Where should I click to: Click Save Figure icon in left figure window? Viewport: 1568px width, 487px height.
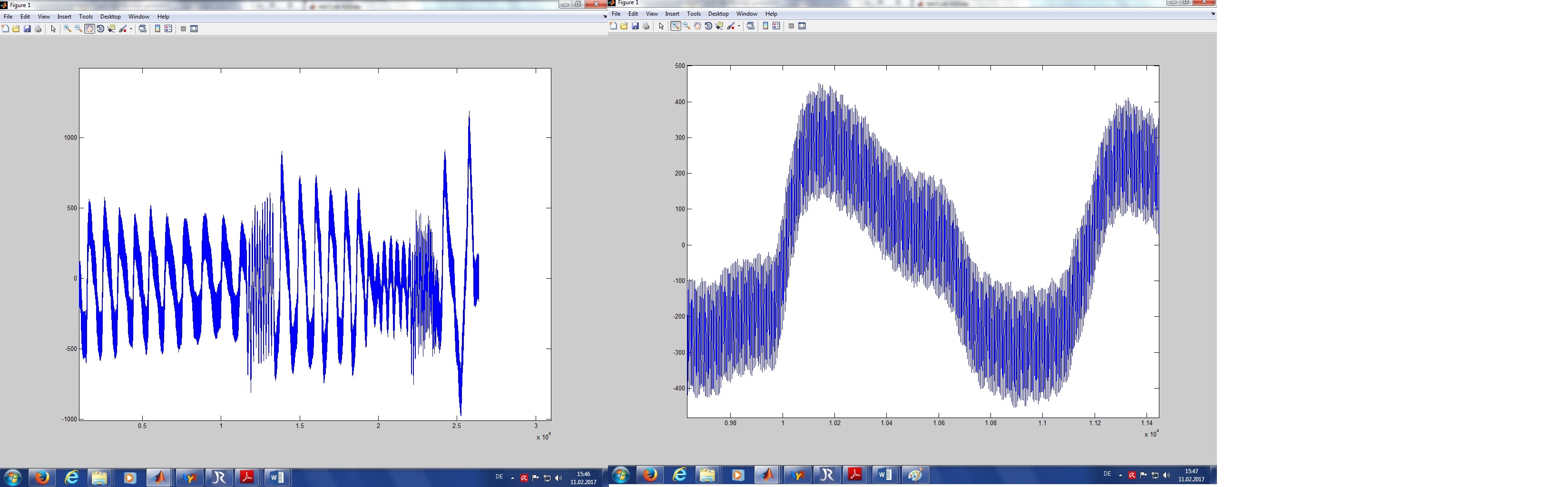point(28,29)
